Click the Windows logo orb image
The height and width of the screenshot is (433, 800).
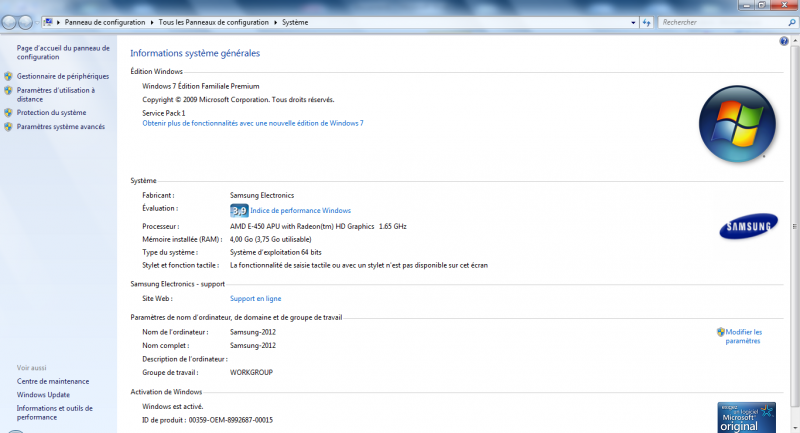(737, 124)
